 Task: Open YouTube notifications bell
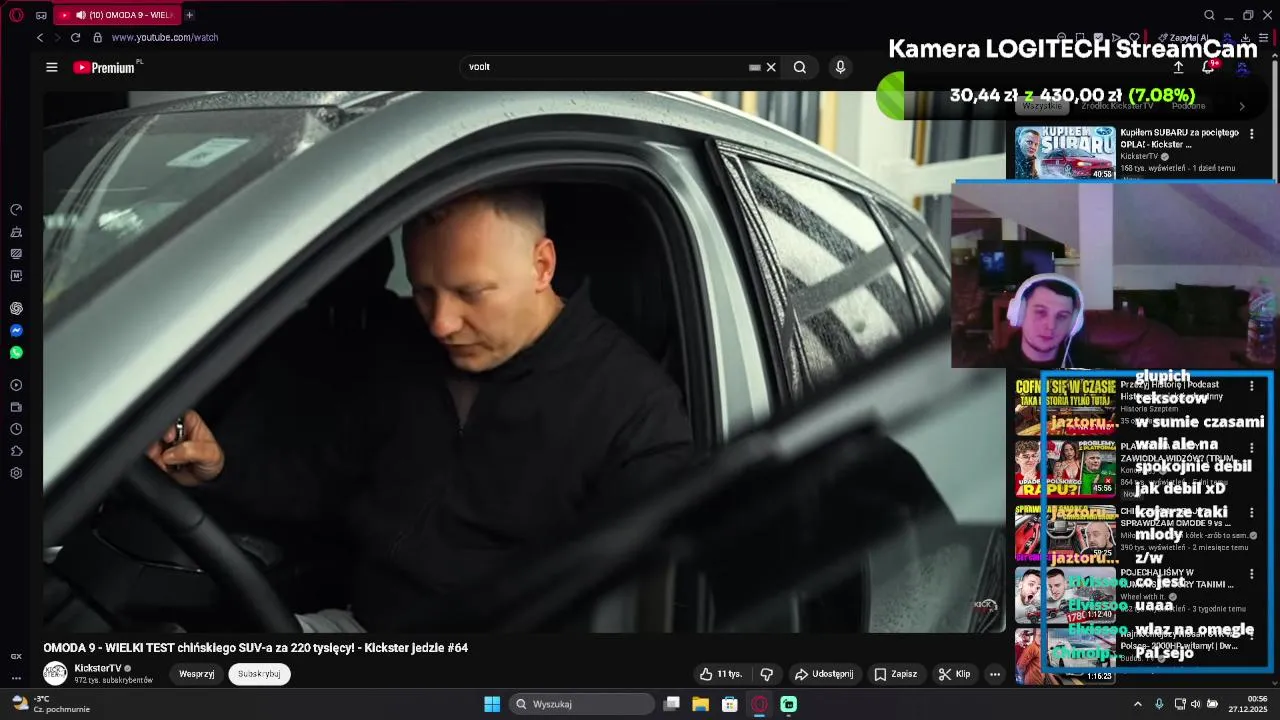pyautogui.click(x=1208, y=67)
